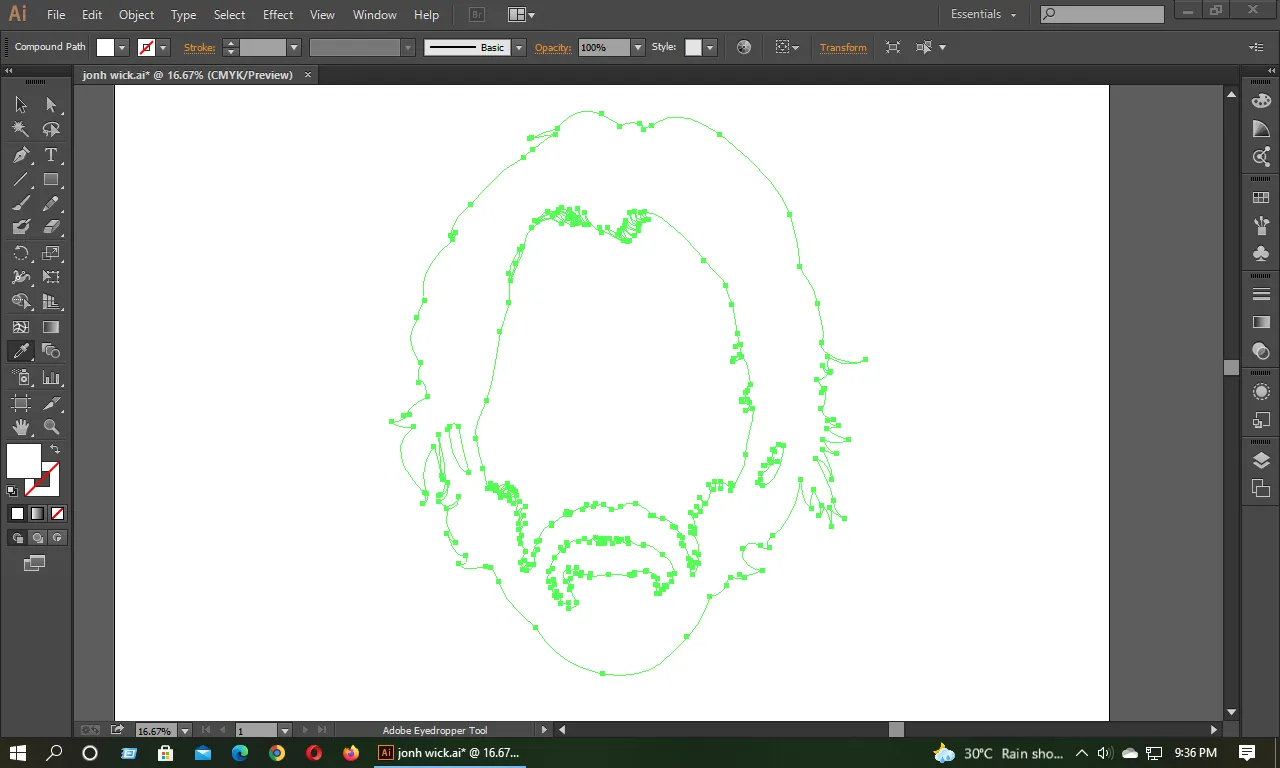Image resolution: width=1280 pixels, height=768 pixels.
Task: Select the Perspective Grid tool
Action: (51, 301)
